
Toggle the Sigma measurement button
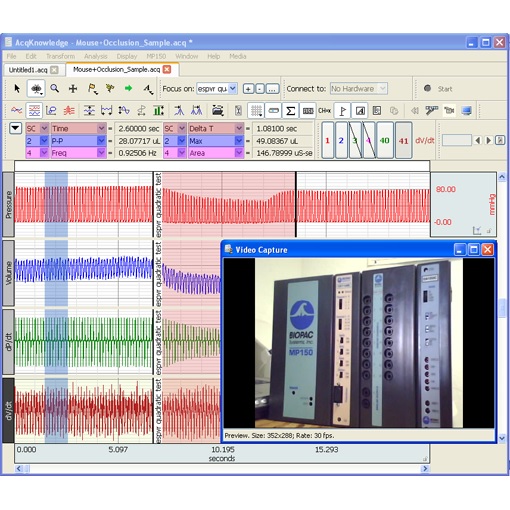coord(291,111)
